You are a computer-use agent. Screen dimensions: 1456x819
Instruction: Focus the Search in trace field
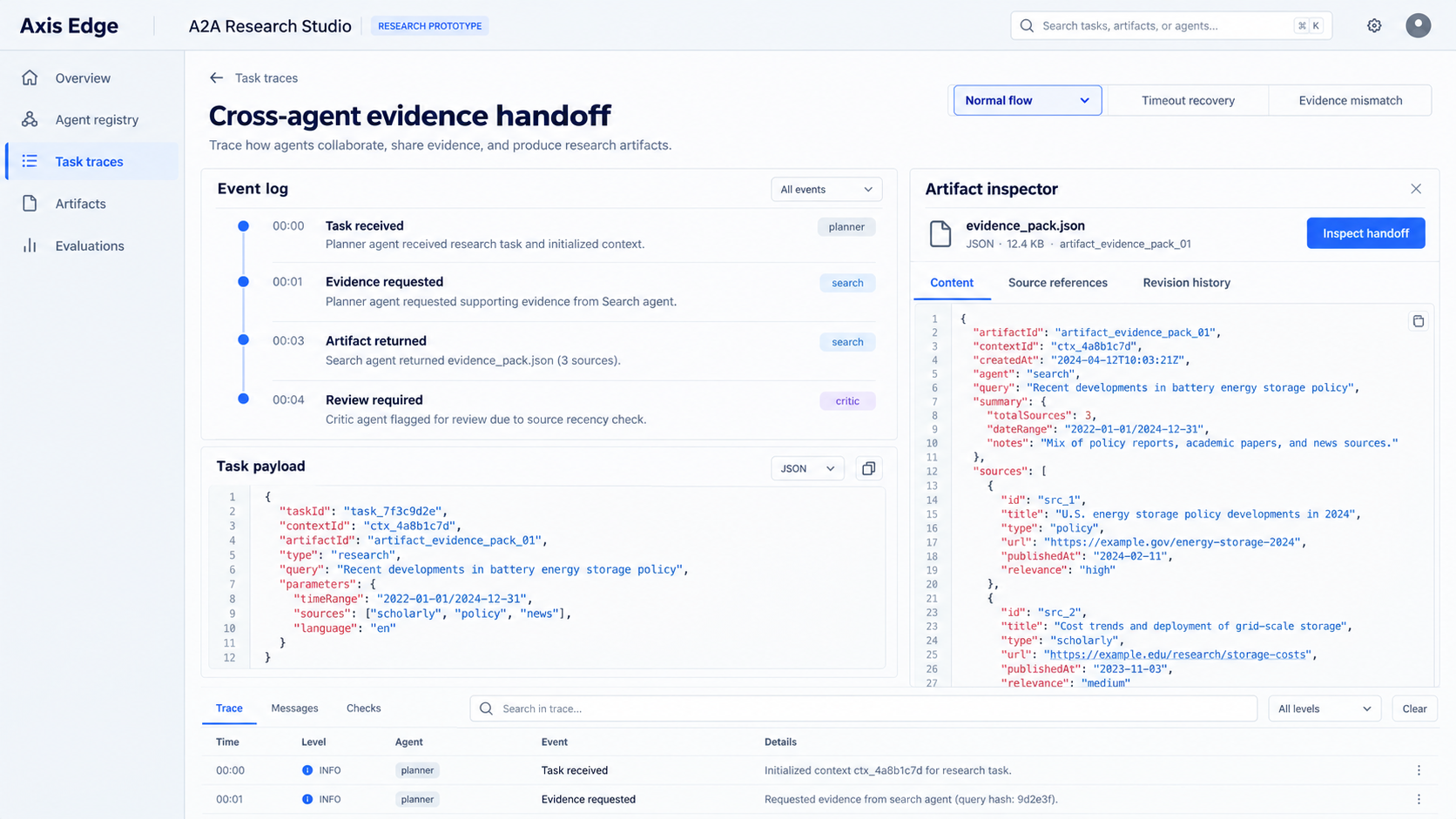(x=864, y=708)
